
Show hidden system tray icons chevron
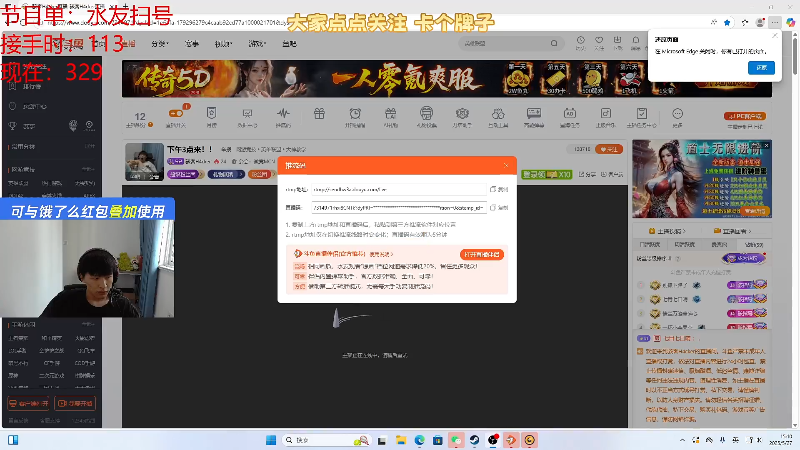point(682,440)
